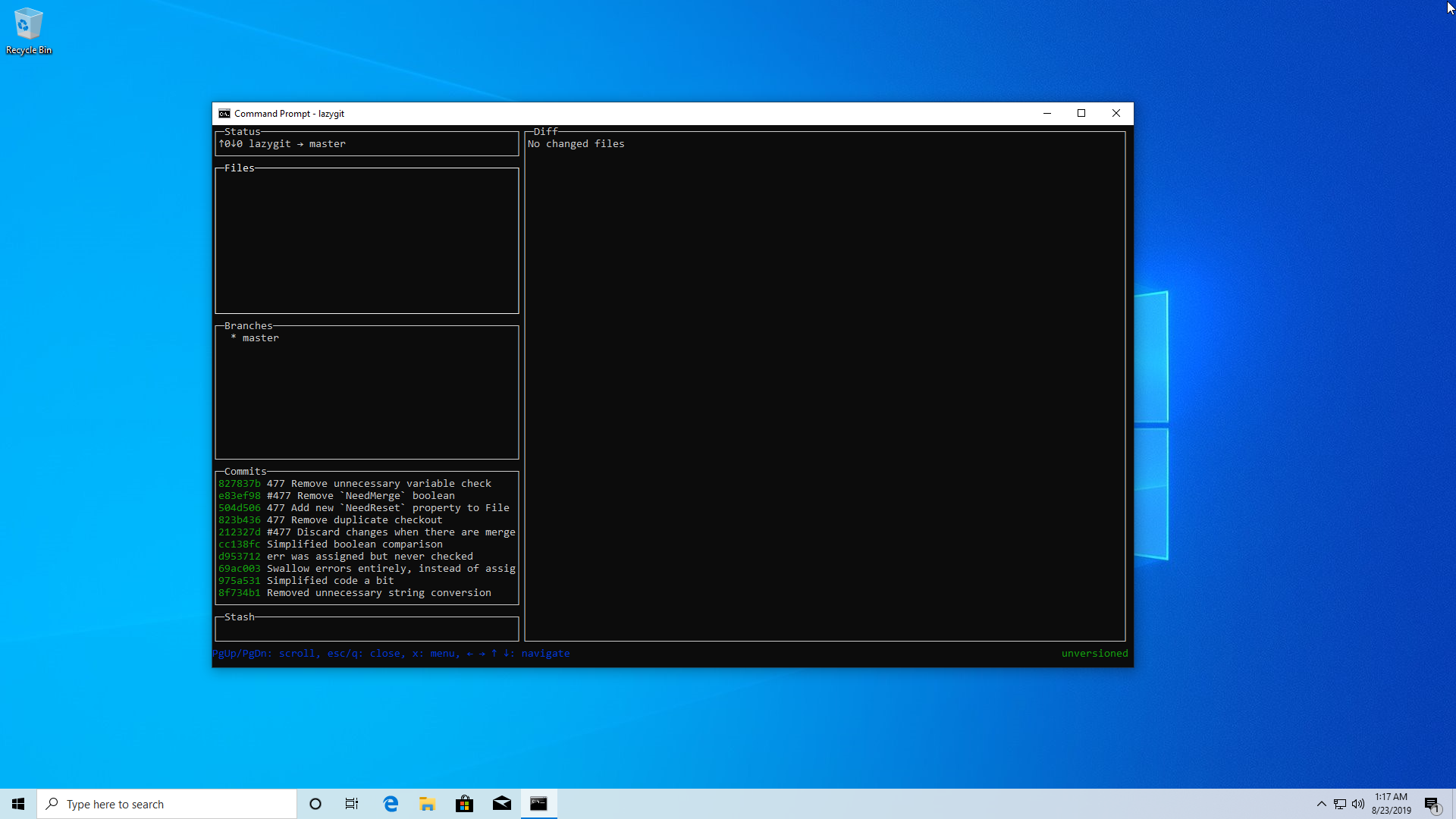Open the taskbar clock and date

tap(1392, 804)
